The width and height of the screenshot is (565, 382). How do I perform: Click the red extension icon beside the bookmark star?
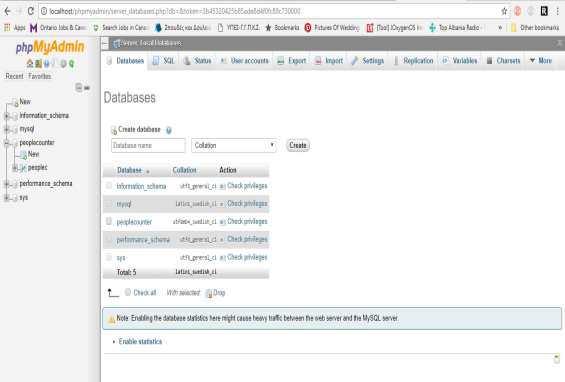518,11
